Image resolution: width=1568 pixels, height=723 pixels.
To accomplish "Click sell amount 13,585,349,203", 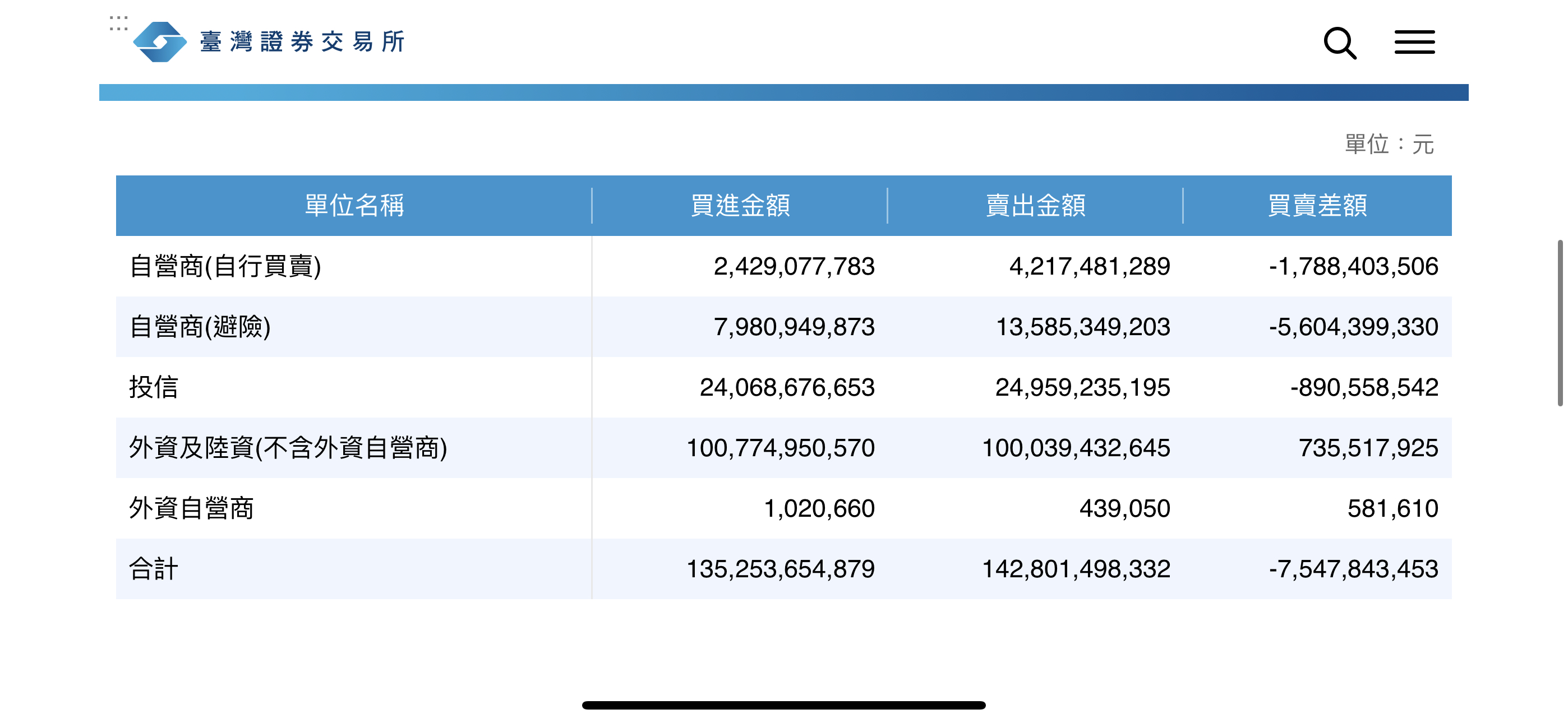I will click(x=1083, y=327).
